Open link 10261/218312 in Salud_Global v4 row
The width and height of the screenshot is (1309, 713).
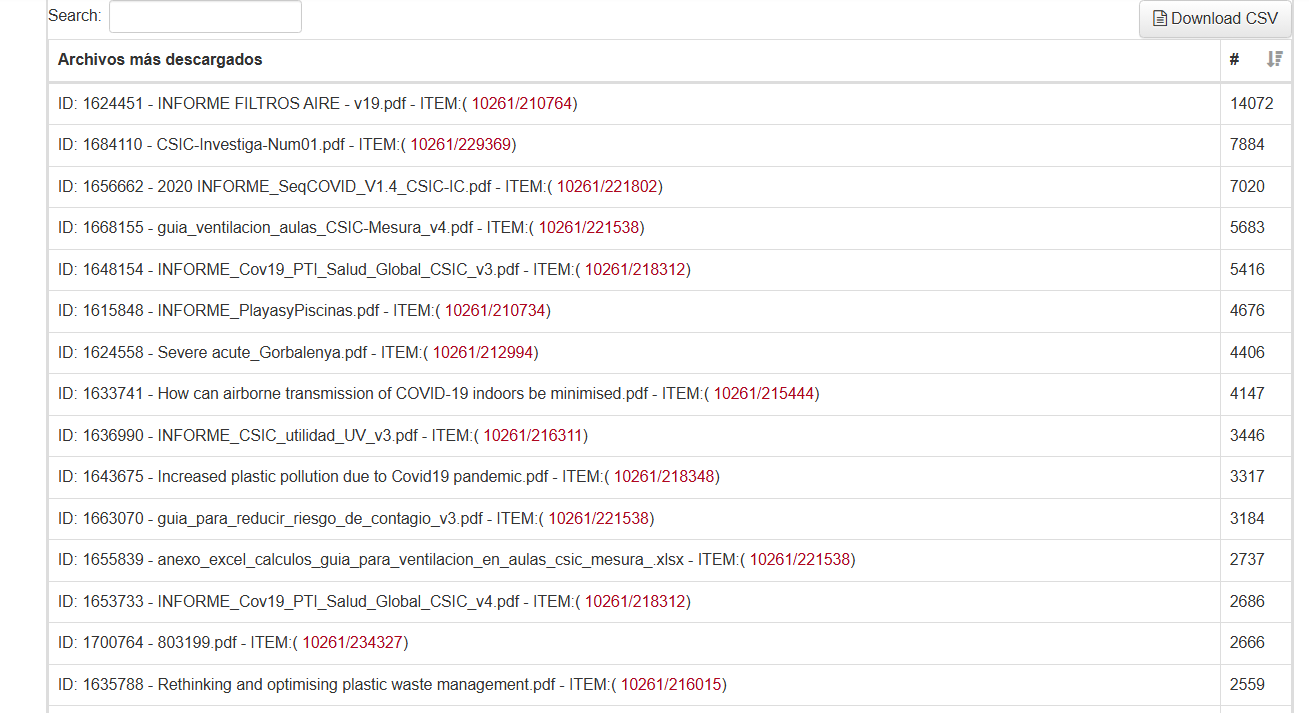click(x=634, y=602)
